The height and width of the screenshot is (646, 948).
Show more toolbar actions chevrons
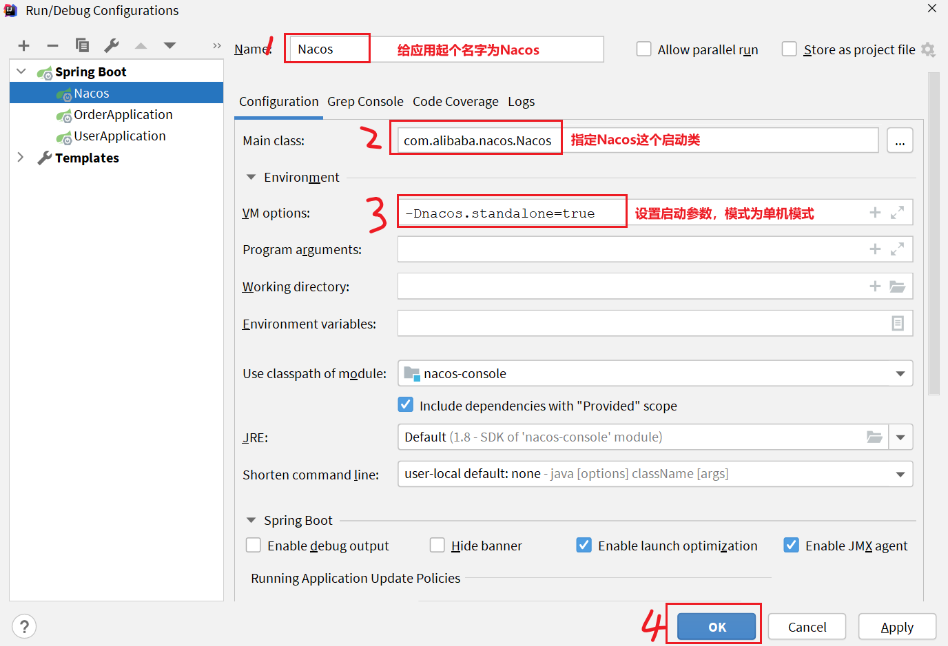pyautogui.click(x=216, y=46)
